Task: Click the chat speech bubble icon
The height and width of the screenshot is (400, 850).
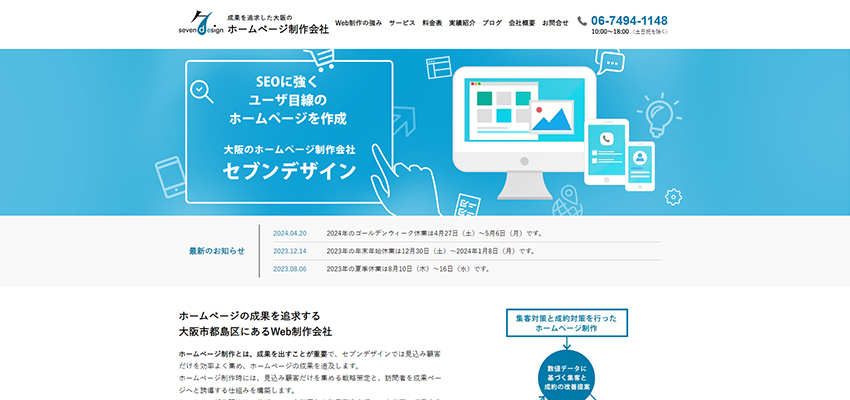Action: pos(610,61)
